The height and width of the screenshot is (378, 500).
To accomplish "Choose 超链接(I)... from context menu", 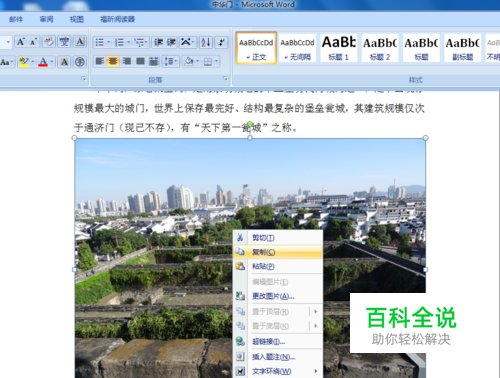I will tap(279, 341).
